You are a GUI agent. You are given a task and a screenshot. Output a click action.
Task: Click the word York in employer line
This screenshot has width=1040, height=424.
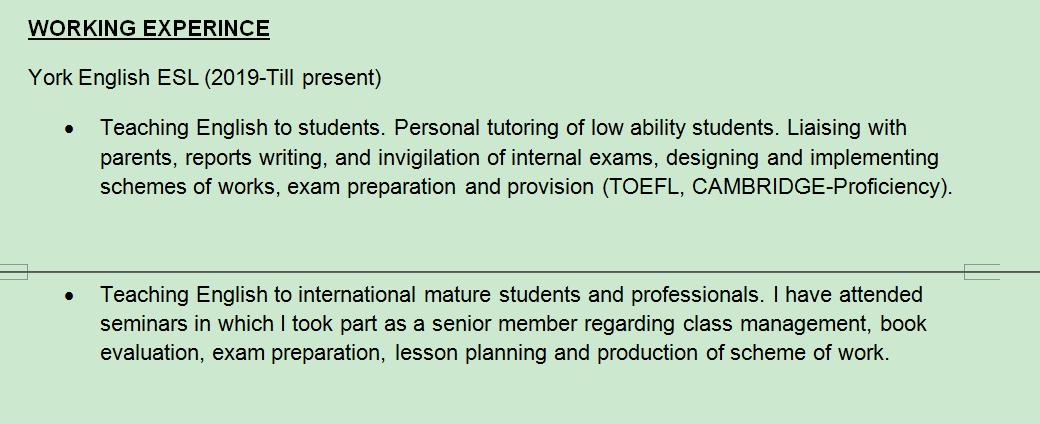[x=49, y=77]
